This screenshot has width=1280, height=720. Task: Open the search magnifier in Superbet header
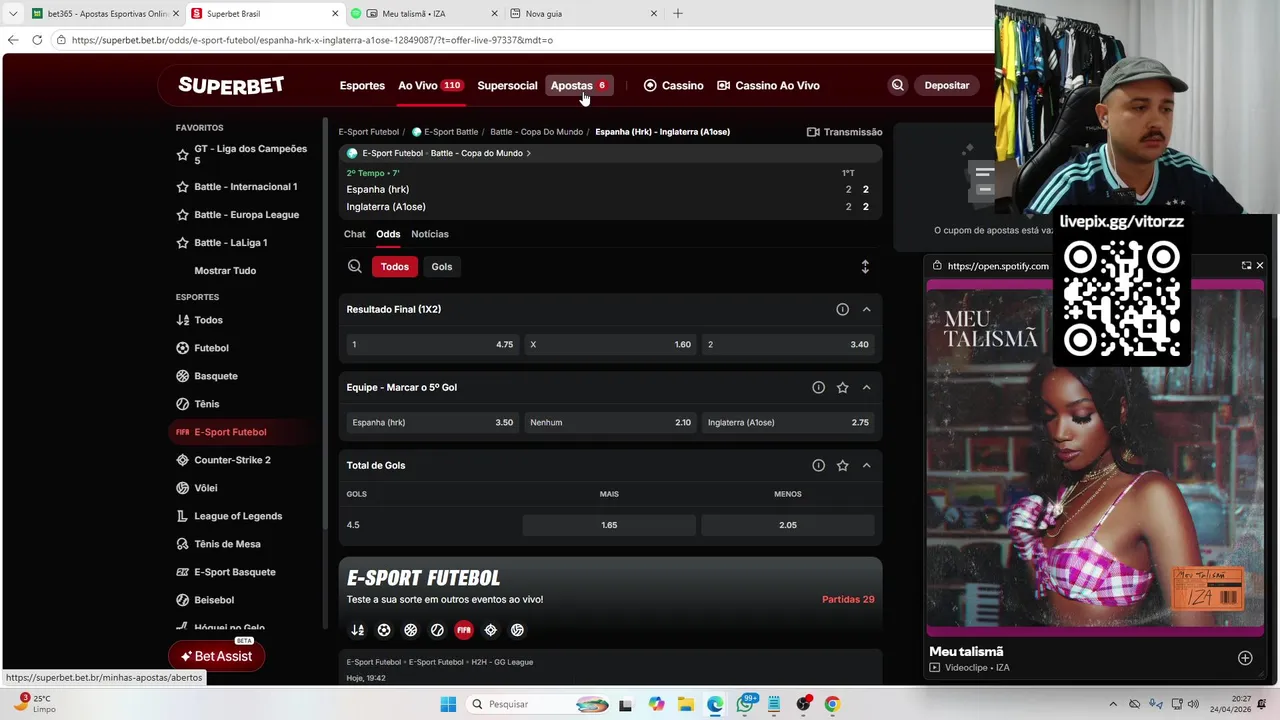click(898, 86)
